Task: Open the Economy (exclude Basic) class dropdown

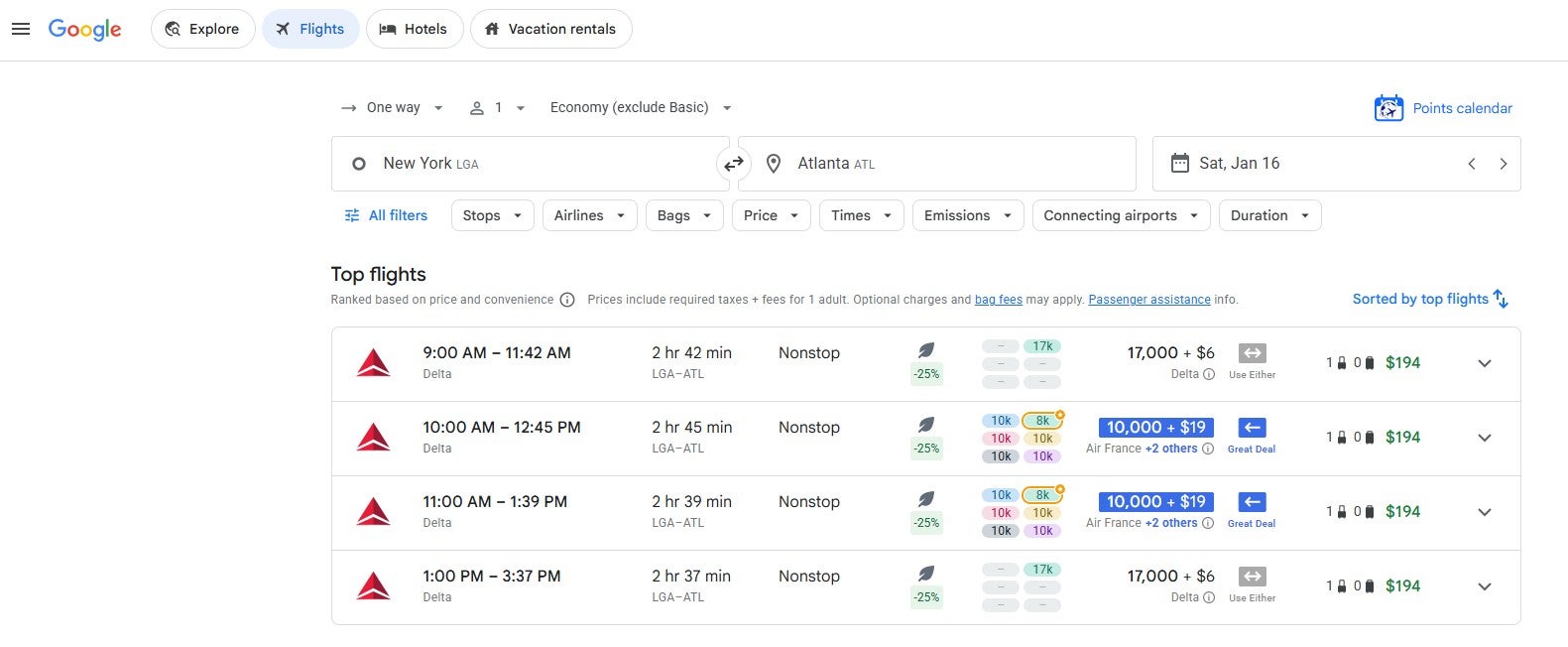Action: point(641,107)
